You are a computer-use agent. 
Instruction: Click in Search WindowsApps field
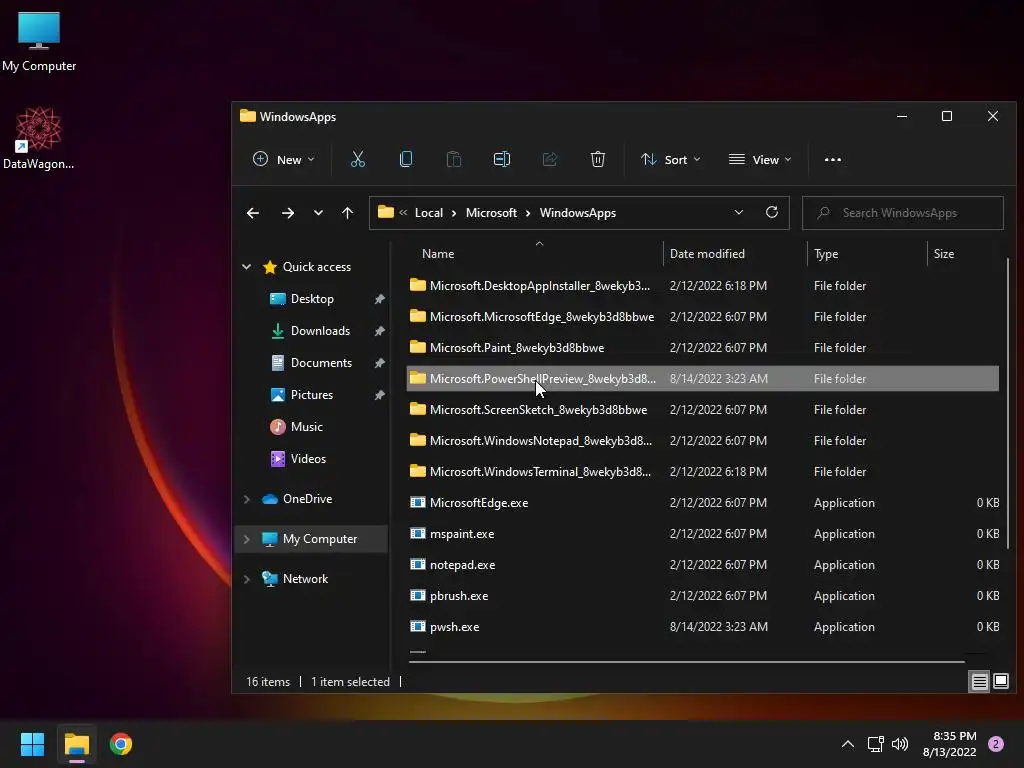(903, 213)
